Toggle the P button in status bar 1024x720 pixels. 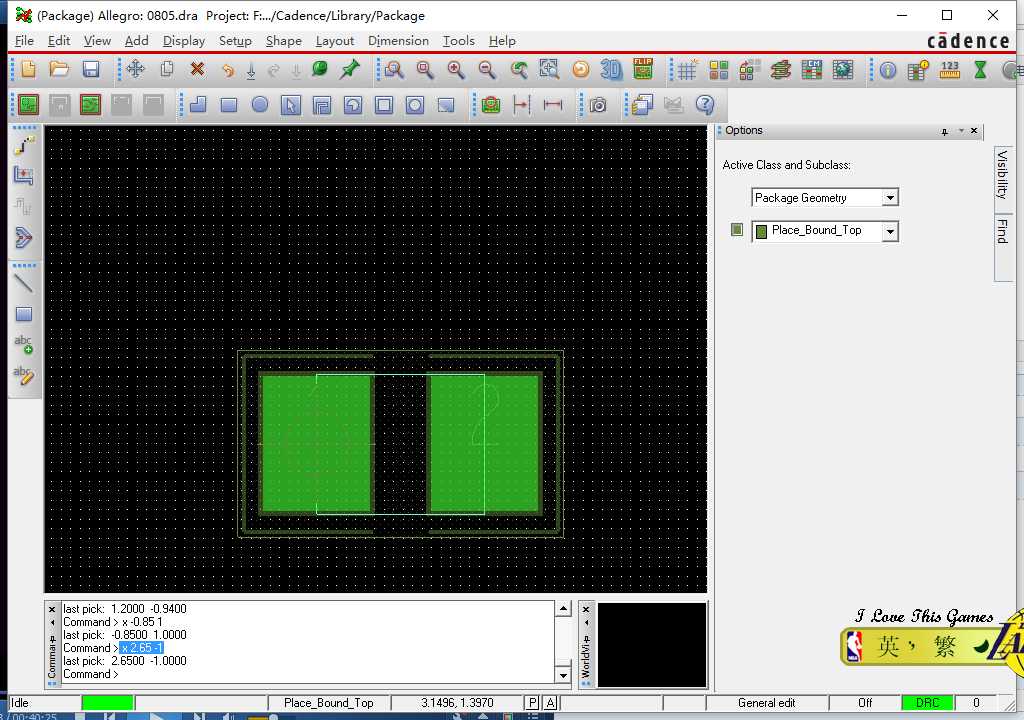point(532,703)
